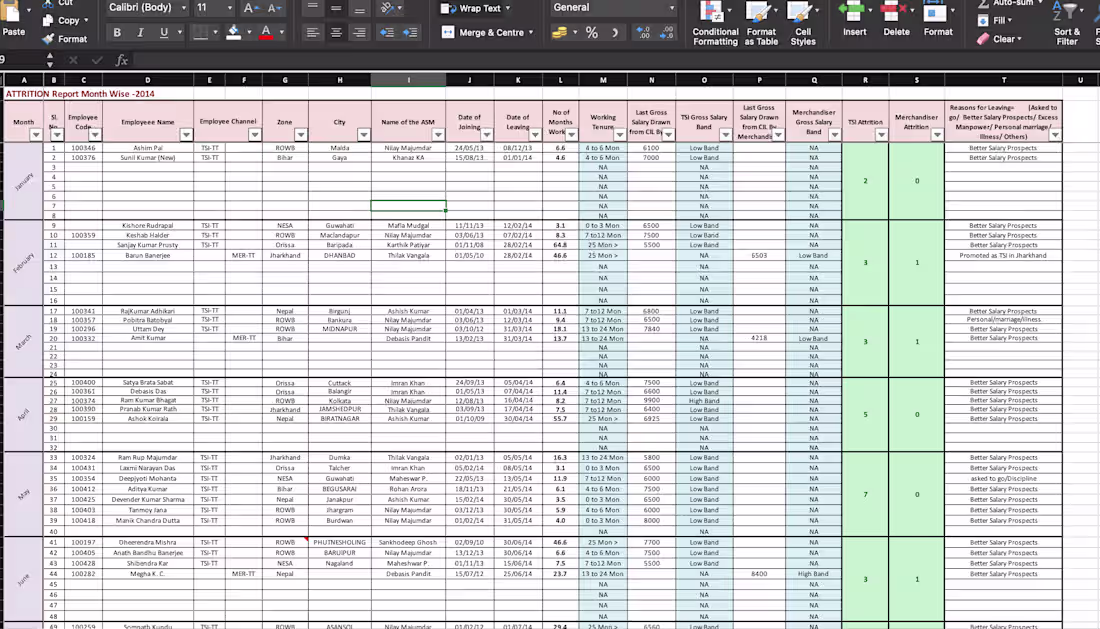This screenshot has width=1100, height=629.
Task: Open the Employee Name filter dropdown
Action: 186,135
